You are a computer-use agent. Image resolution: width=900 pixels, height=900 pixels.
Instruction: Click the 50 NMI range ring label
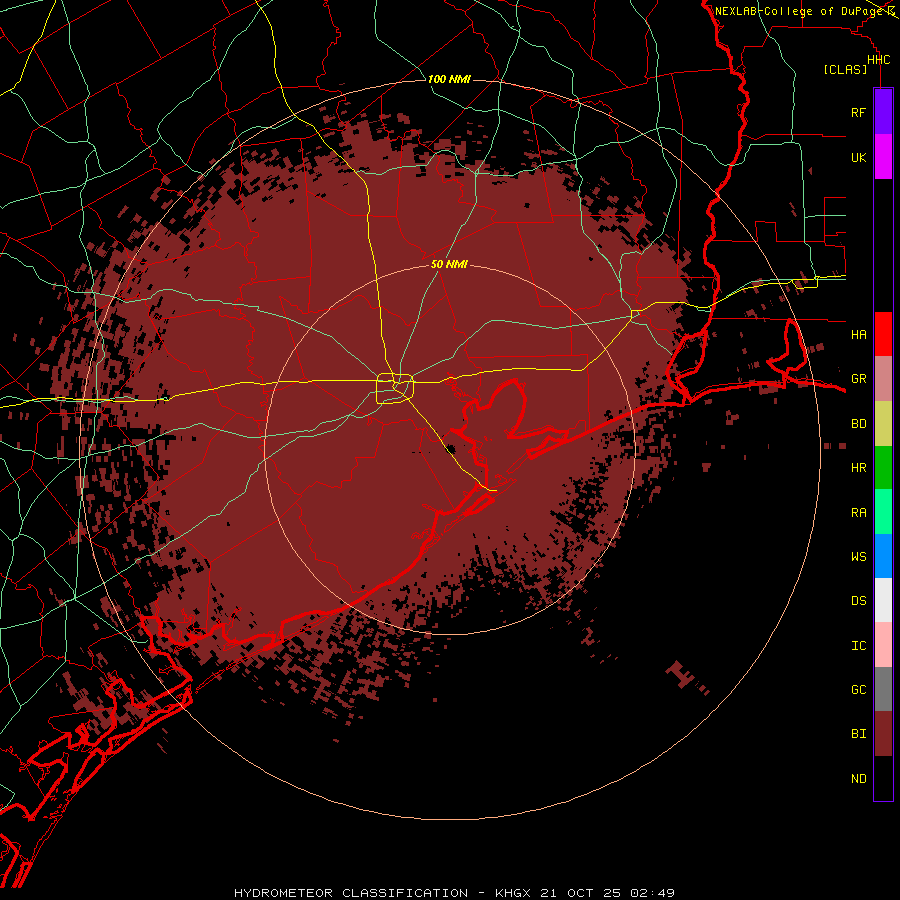tap(449, 264)
